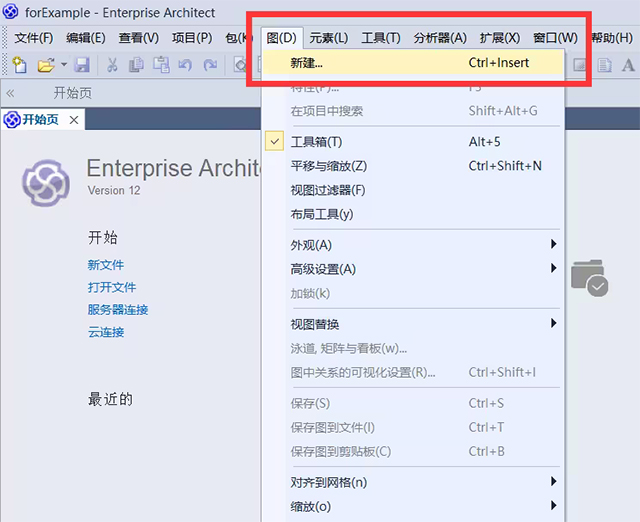Open the 查看(V) menu
Image resolution: width=640 pixels, height=522 pixels.
(x=139, y=38)
